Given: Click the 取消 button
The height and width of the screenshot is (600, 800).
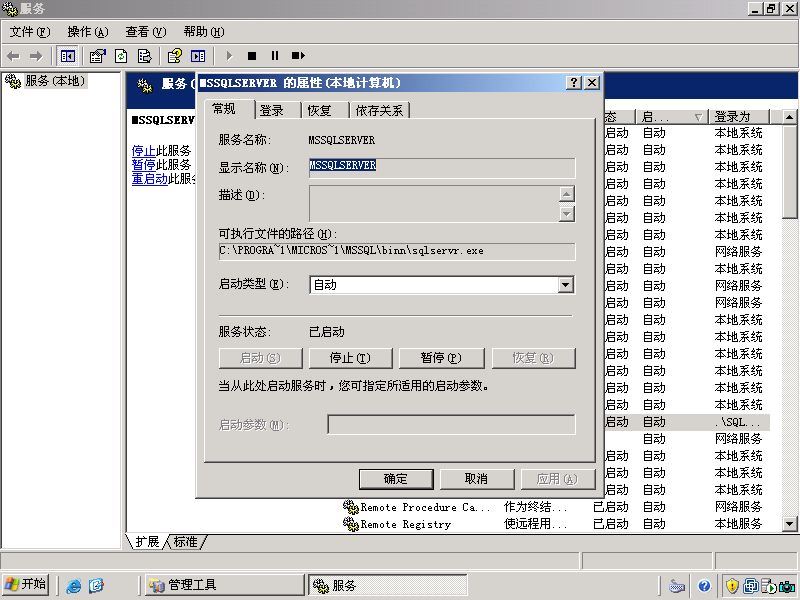Looking at the screenshot, I should click(477, 479).
